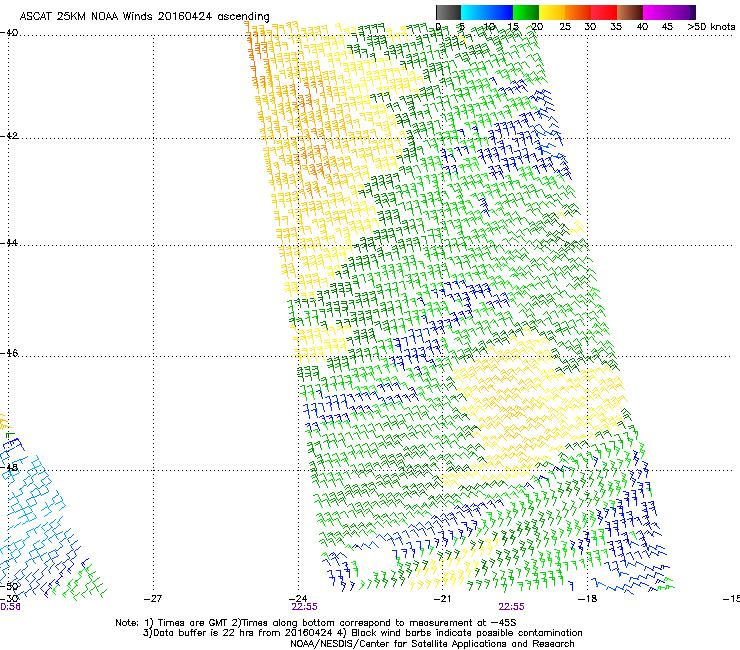Click the -42 latitude axis label
This screenshot has height=650, width=740.
pos(9,135)
